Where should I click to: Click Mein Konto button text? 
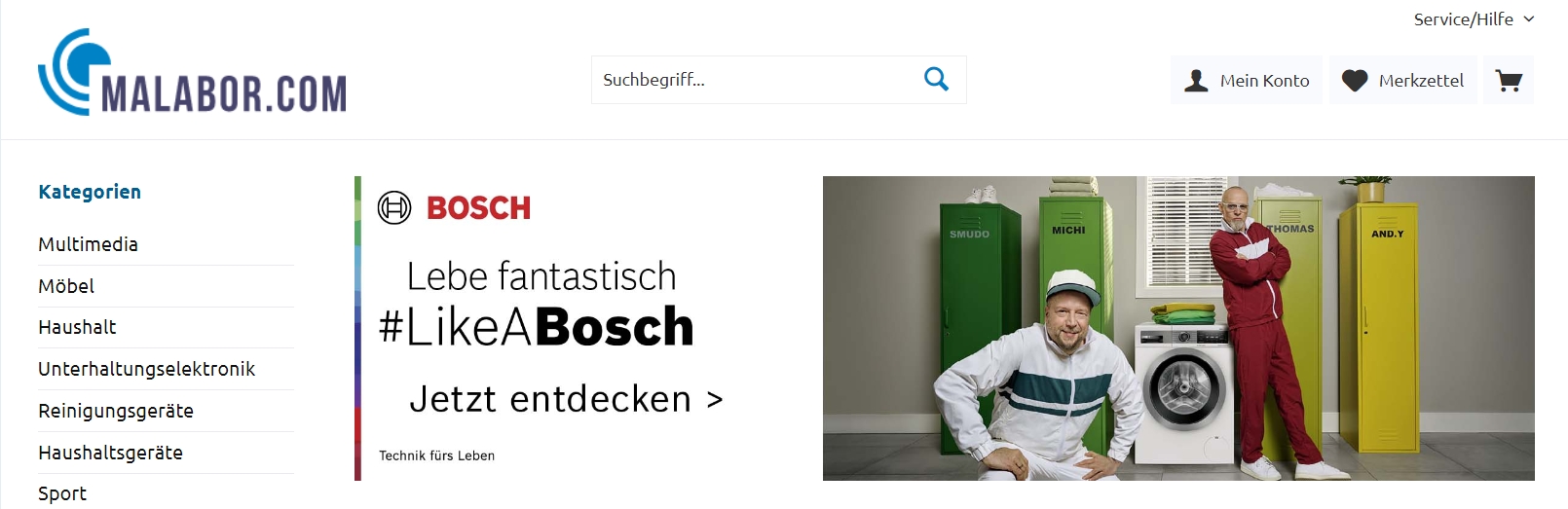pyautogui.click(x=1264, y=81)
